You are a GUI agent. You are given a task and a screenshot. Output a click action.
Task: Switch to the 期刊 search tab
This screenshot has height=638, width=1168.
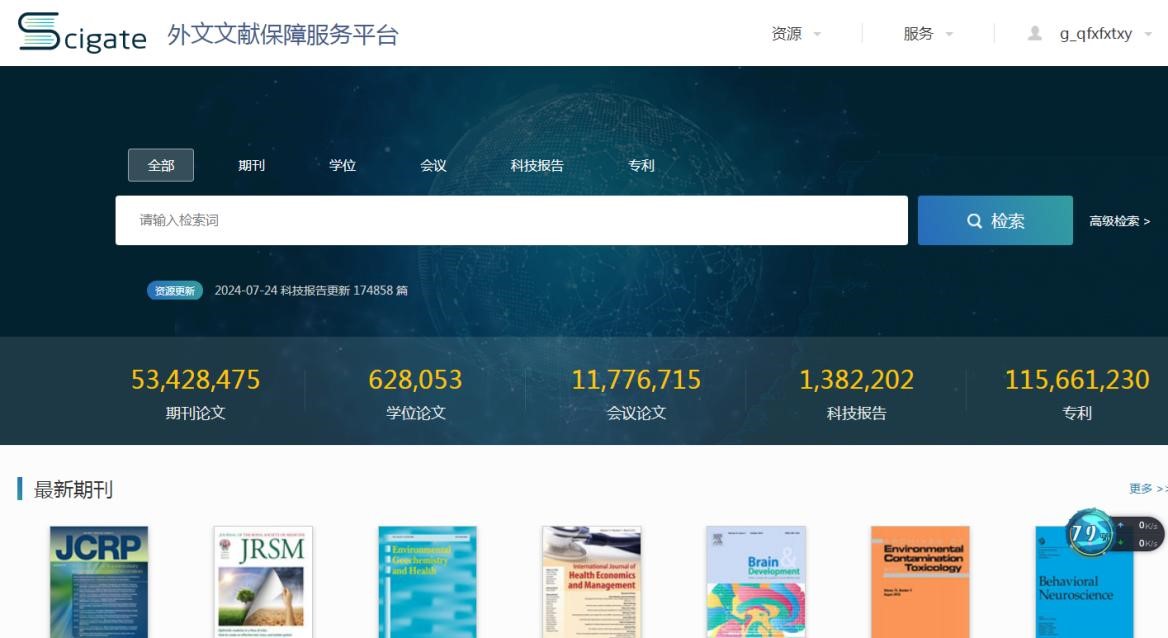tap(251, 166)
